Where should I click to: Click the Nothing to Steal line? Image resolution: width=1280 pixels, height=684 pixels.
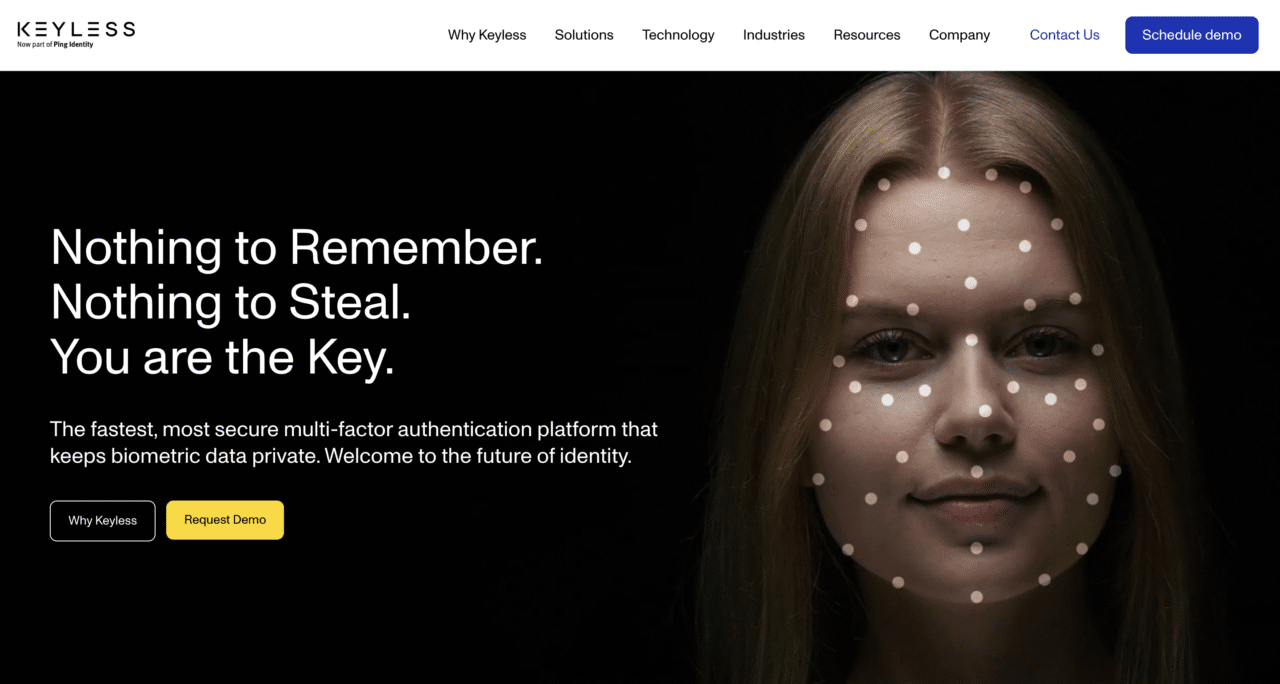tap(231, 302)
